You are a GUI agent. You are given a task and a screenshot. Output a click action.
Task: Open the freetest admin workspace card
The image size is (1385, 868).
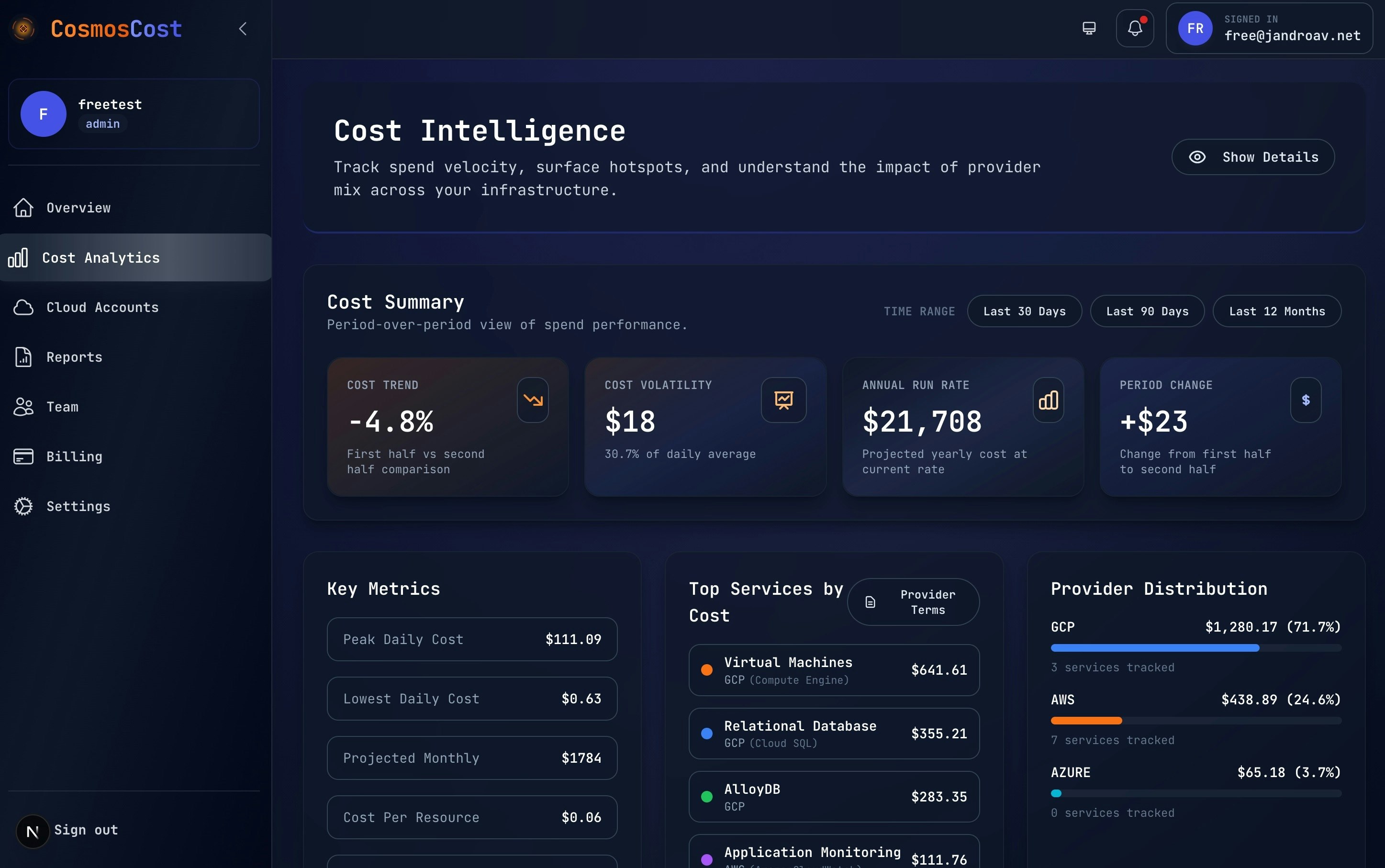133,114
